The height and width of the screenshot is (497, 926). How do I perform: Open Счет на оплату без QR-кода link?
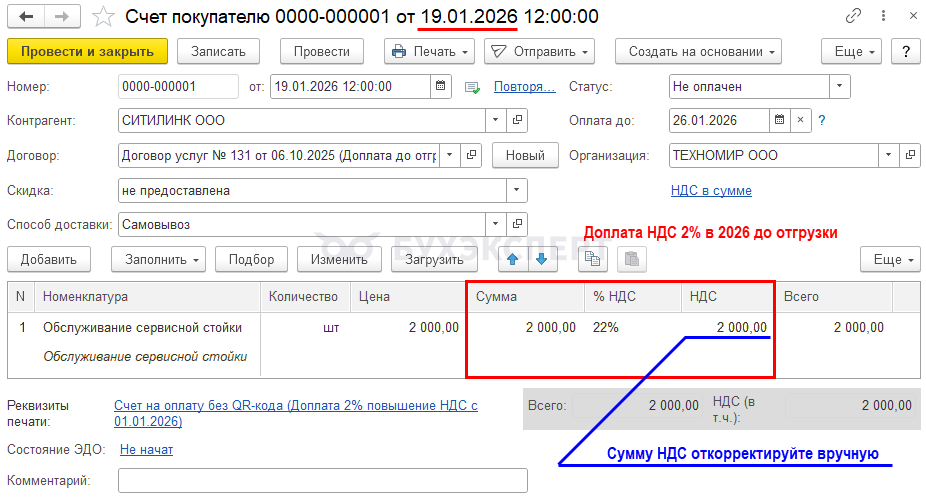[296, 413]
